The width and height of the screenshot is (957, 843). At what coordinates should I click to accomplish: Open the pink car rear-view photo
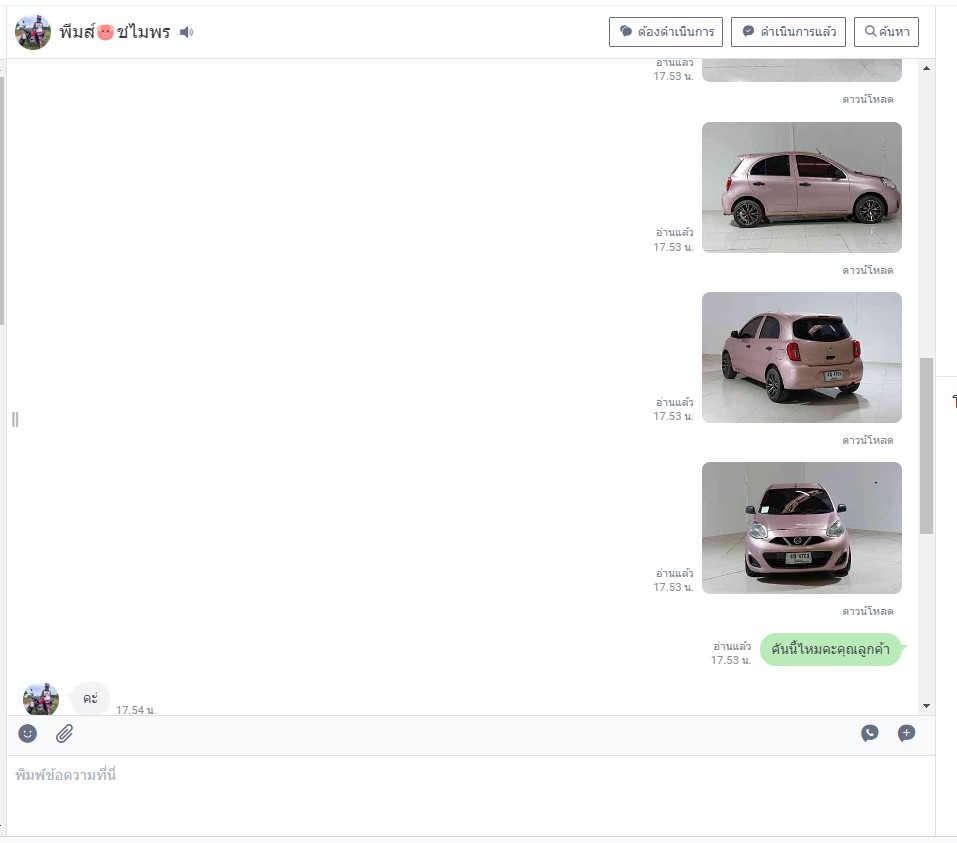(x=801, y=357)
